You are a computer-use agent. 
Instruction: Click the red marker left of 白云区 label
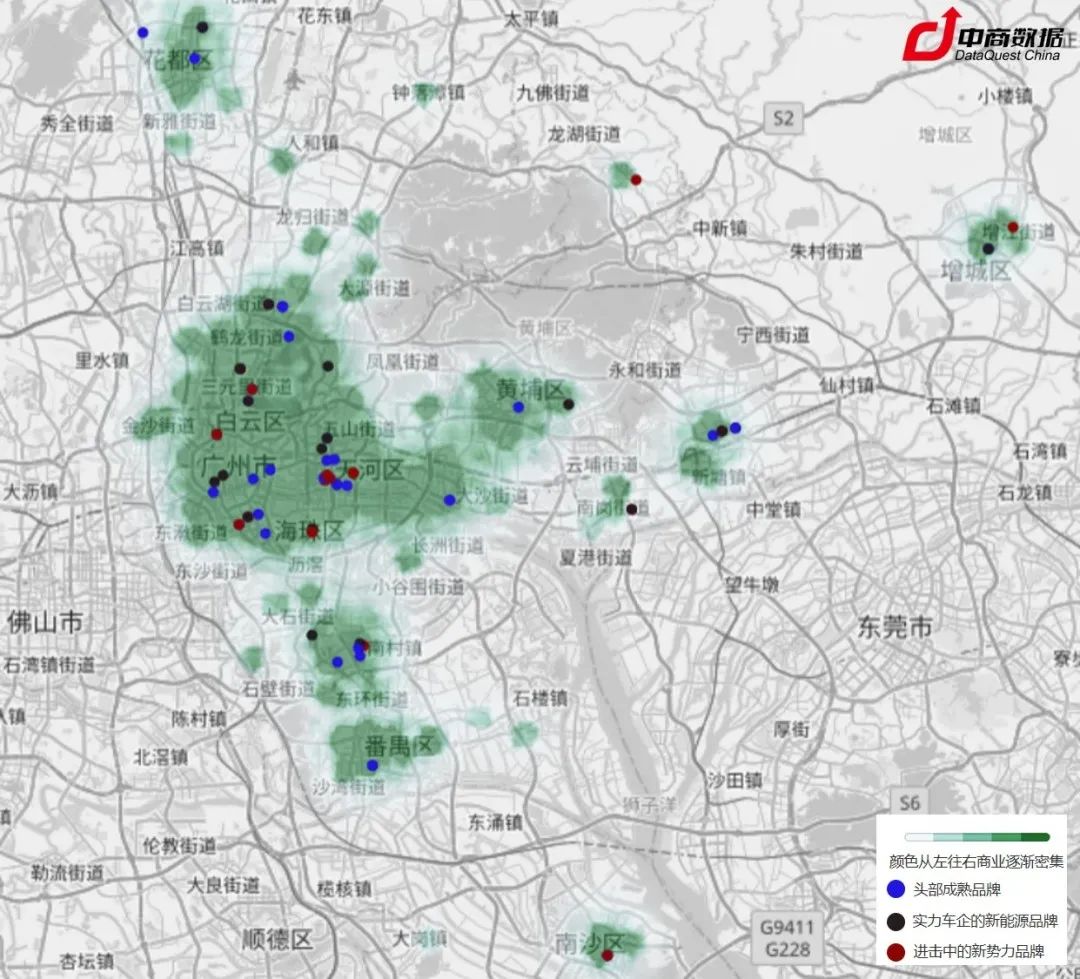coord(216,434)
